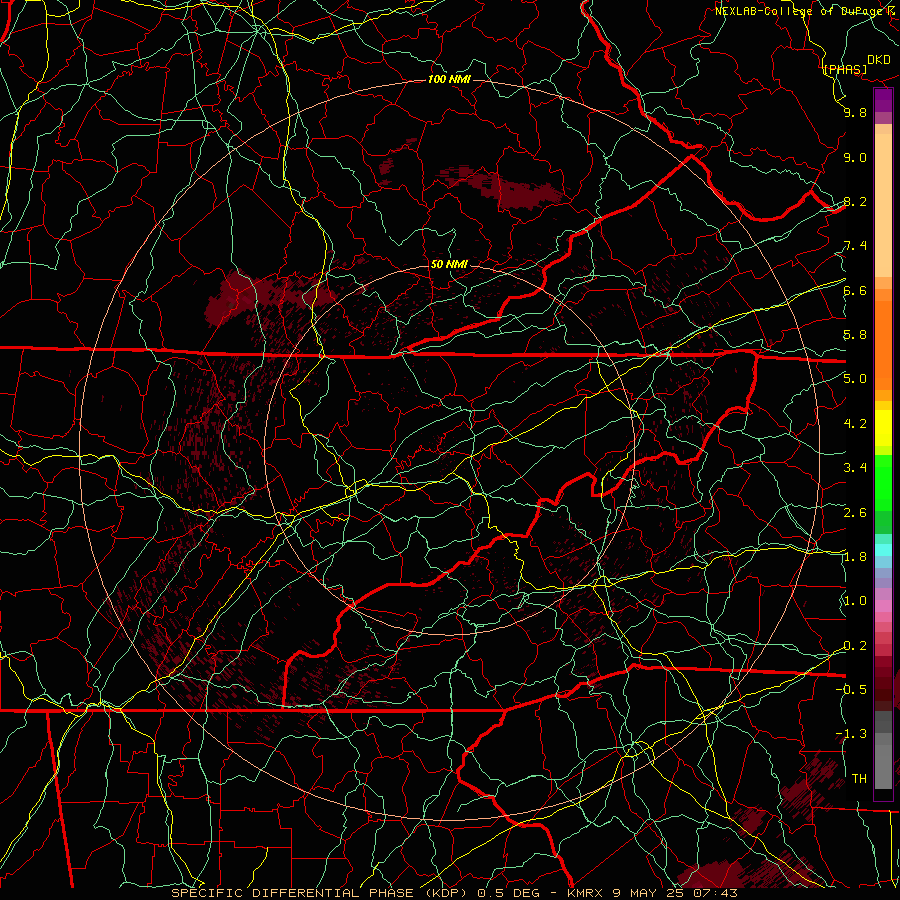Select the 3.4 legend value

[x=855, y=468]
